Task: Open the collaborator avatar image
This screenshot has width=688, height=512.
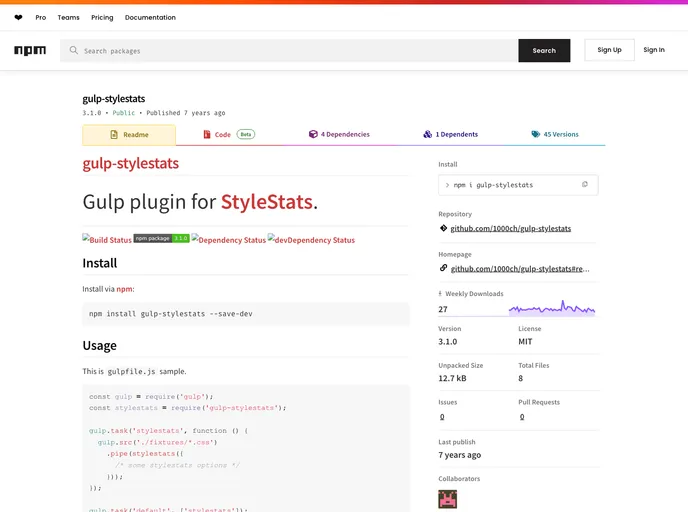Action: pos(448,499)
